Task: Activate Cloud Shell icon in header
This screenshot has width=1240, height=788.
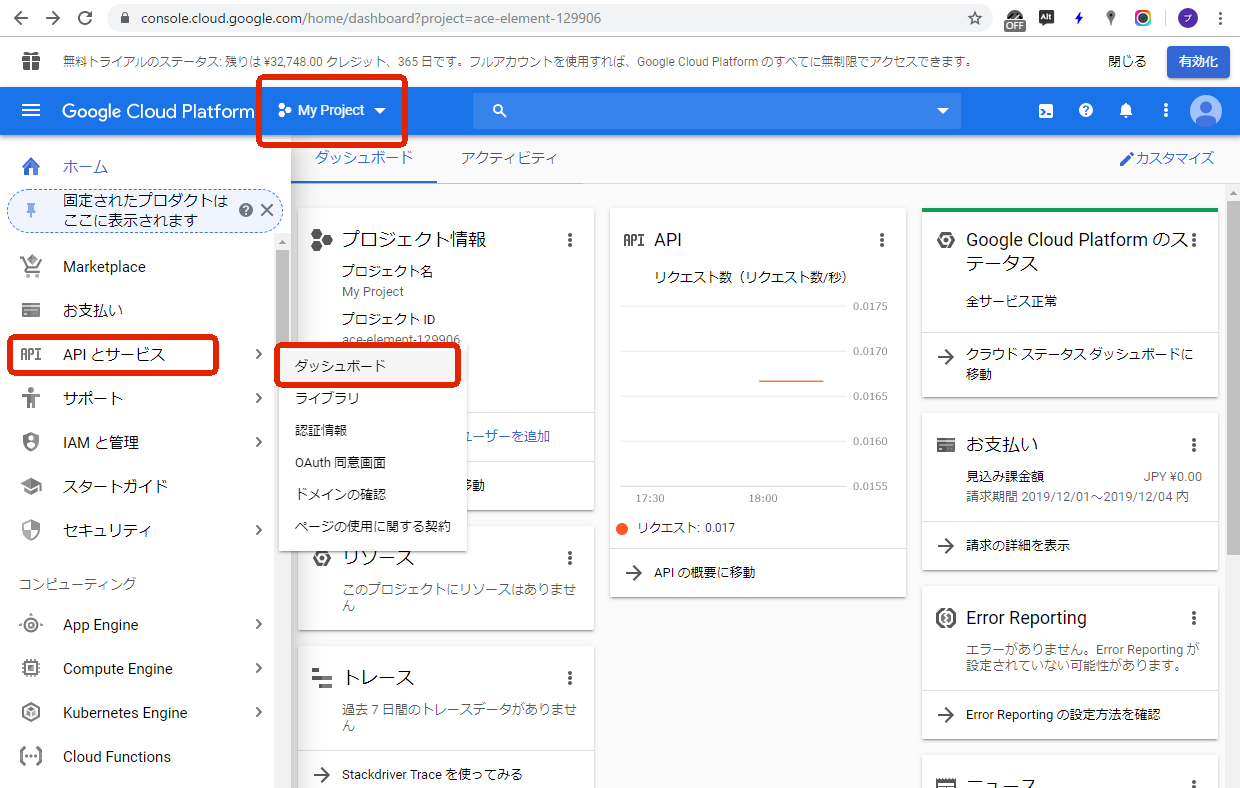Action: 1045,111
